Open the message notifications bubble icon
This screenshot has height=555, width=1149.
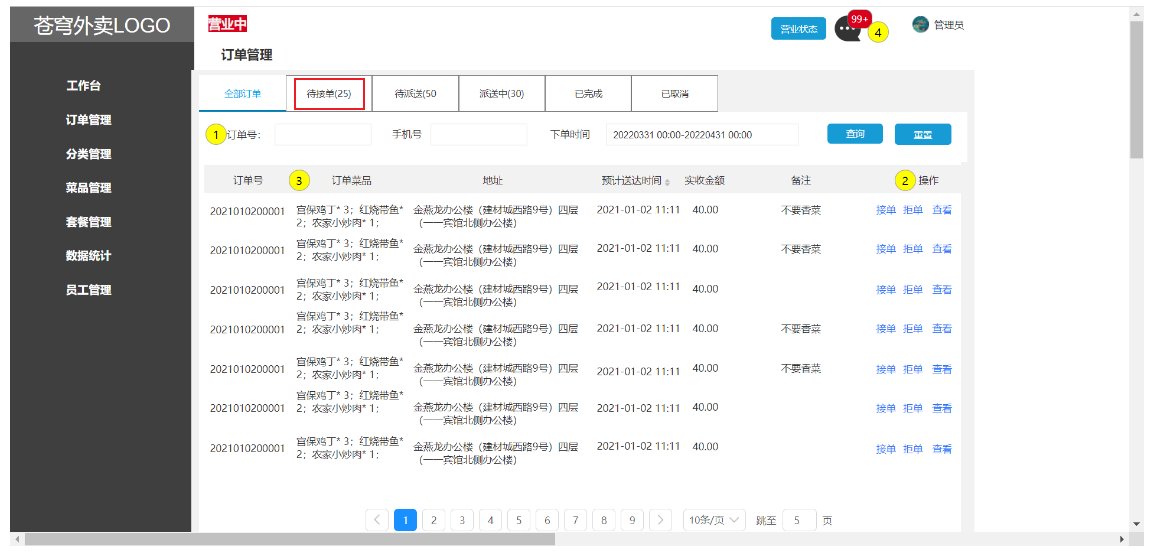pos(847,29)
